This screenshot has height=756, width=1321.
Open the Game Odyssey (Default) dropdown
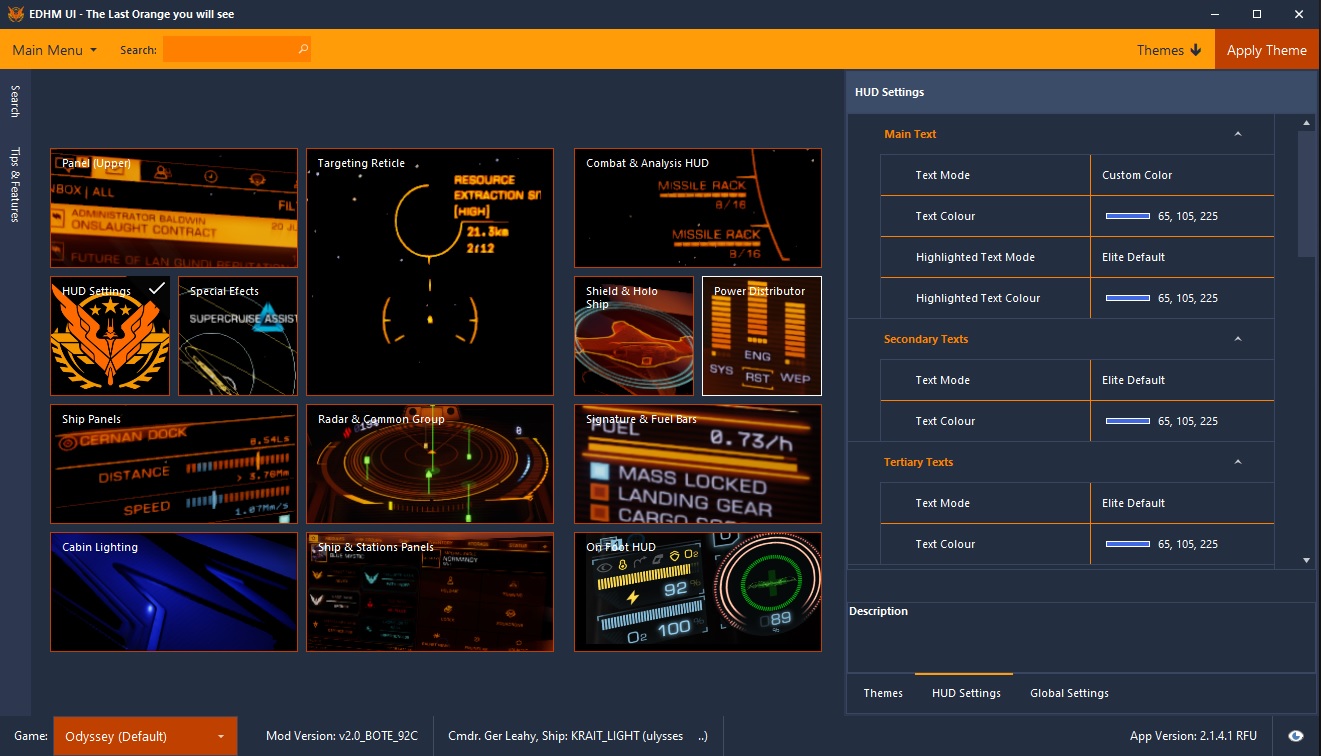click(145, 736)
